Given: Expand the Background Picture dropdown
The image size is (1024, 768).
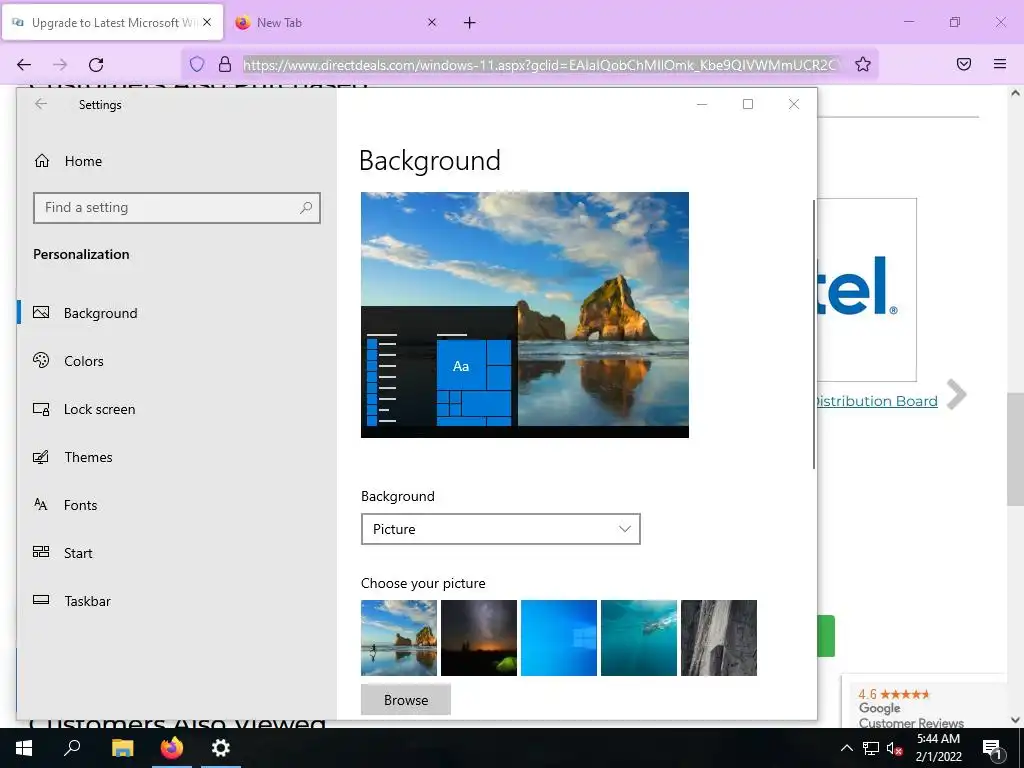Looking at the screenshot, I should tap(500, 529).
